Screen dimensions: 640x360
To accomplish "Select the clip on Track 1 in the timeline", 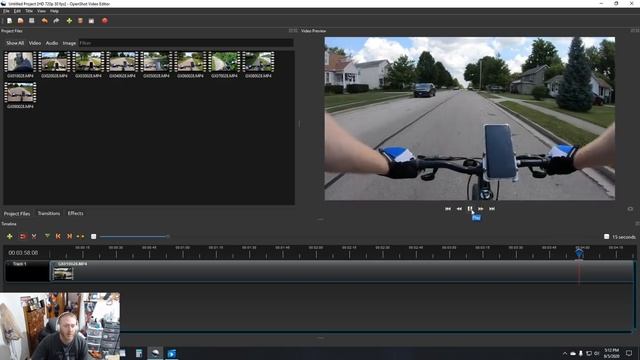I will click(x=342, y=271).
